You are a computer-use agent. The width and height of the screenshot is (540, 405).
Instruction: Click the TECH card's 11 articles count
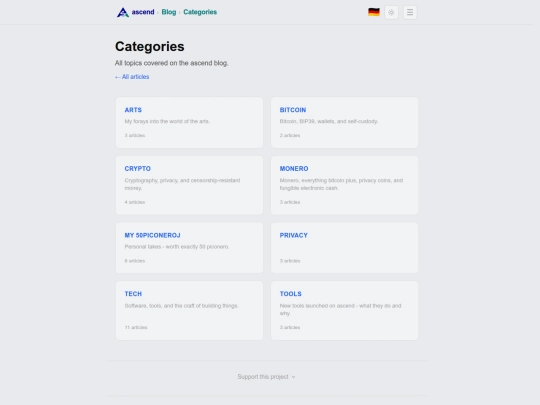[x=136, y=328]
